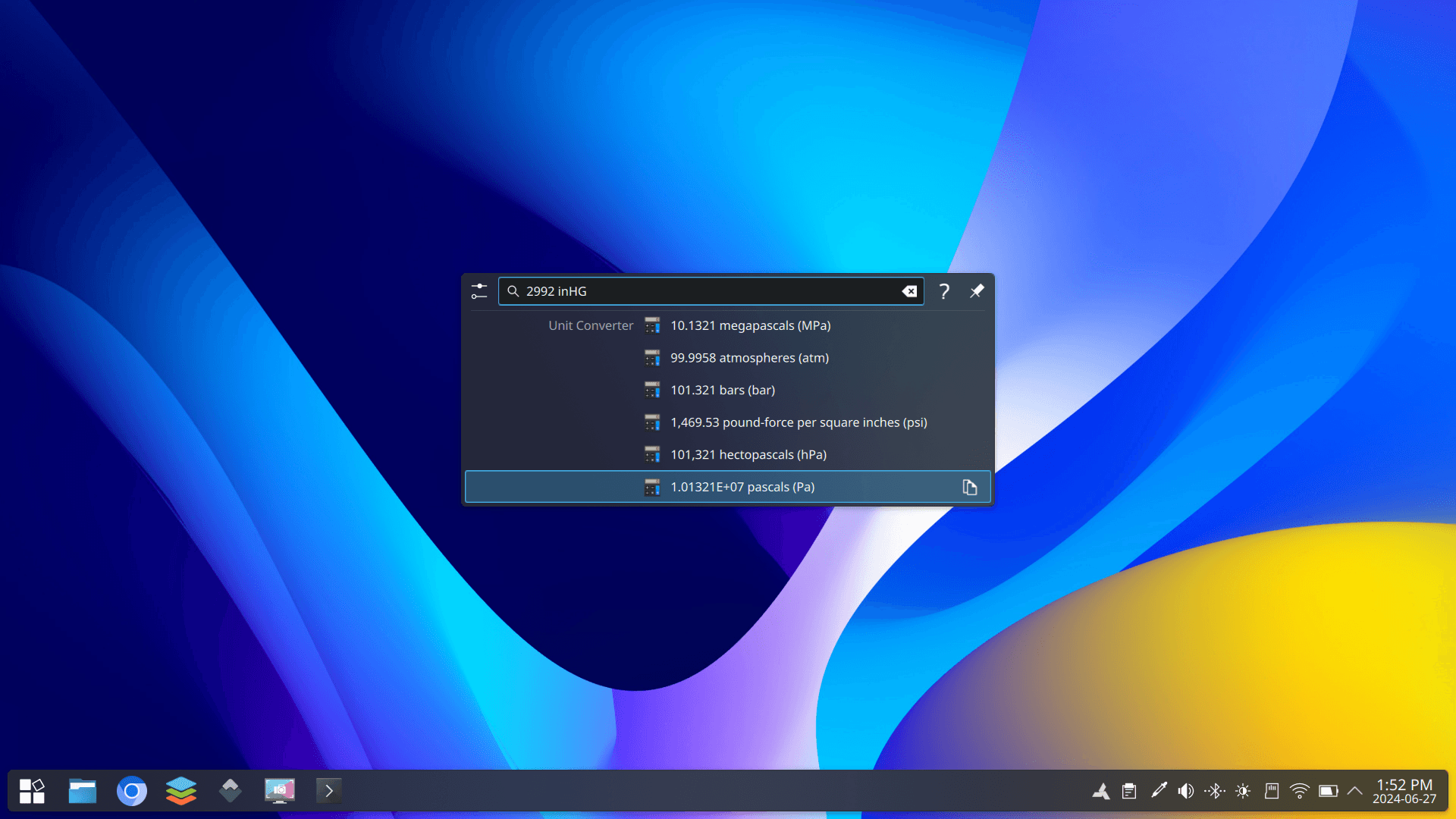Image resolution: width=1456 pixels, height=819 pixels.
Task: Expand hidden system tray icons arrow
Action: [x=1355, y=791]
